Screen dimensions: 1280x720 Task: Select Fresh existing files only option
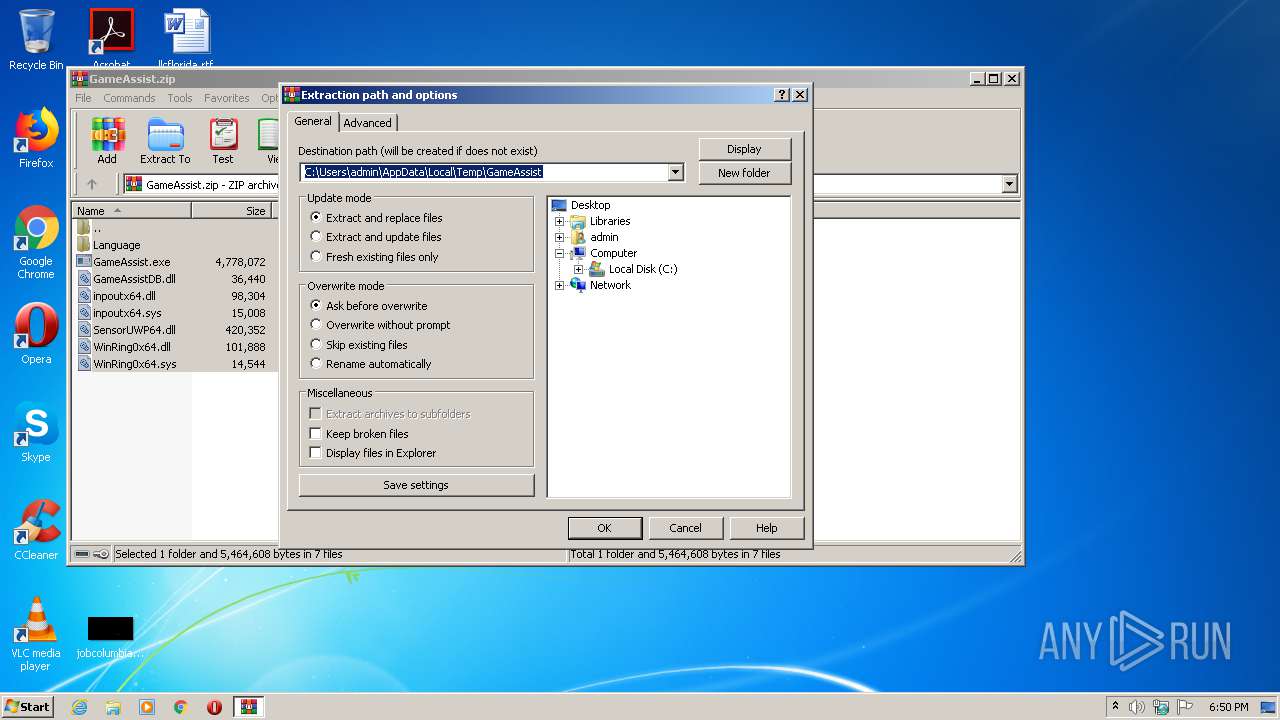coord(374,257)
